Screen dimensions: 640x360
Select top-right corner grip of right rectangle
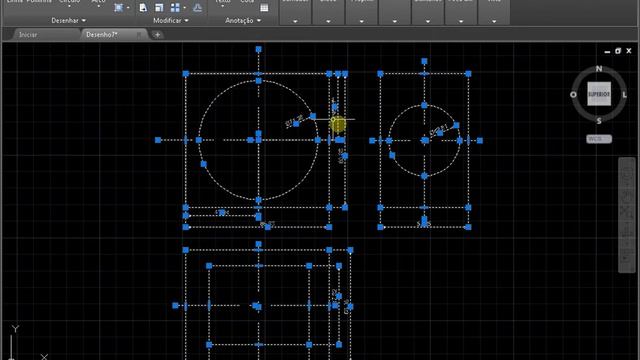[x=468, y=74]
